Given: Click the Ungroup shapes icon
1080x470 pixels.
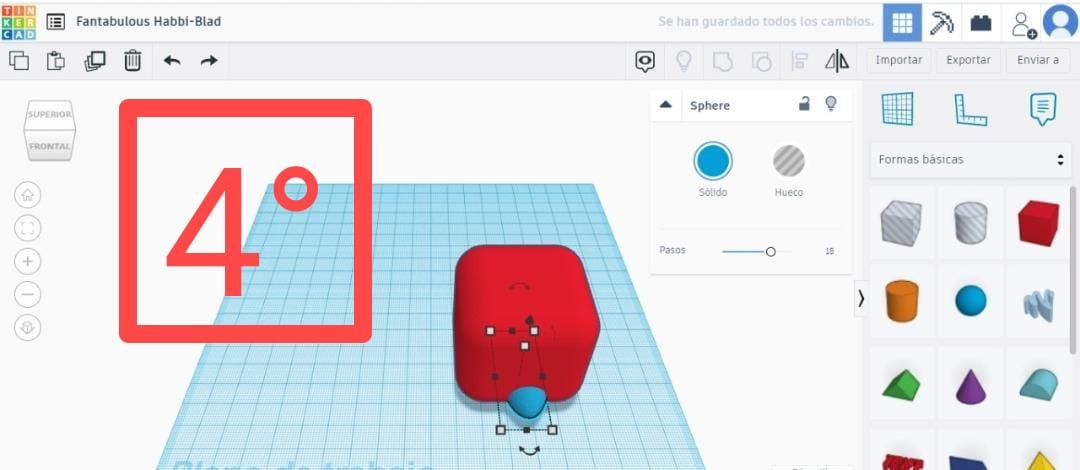Looking at the screenshot, I should (761, 61).
